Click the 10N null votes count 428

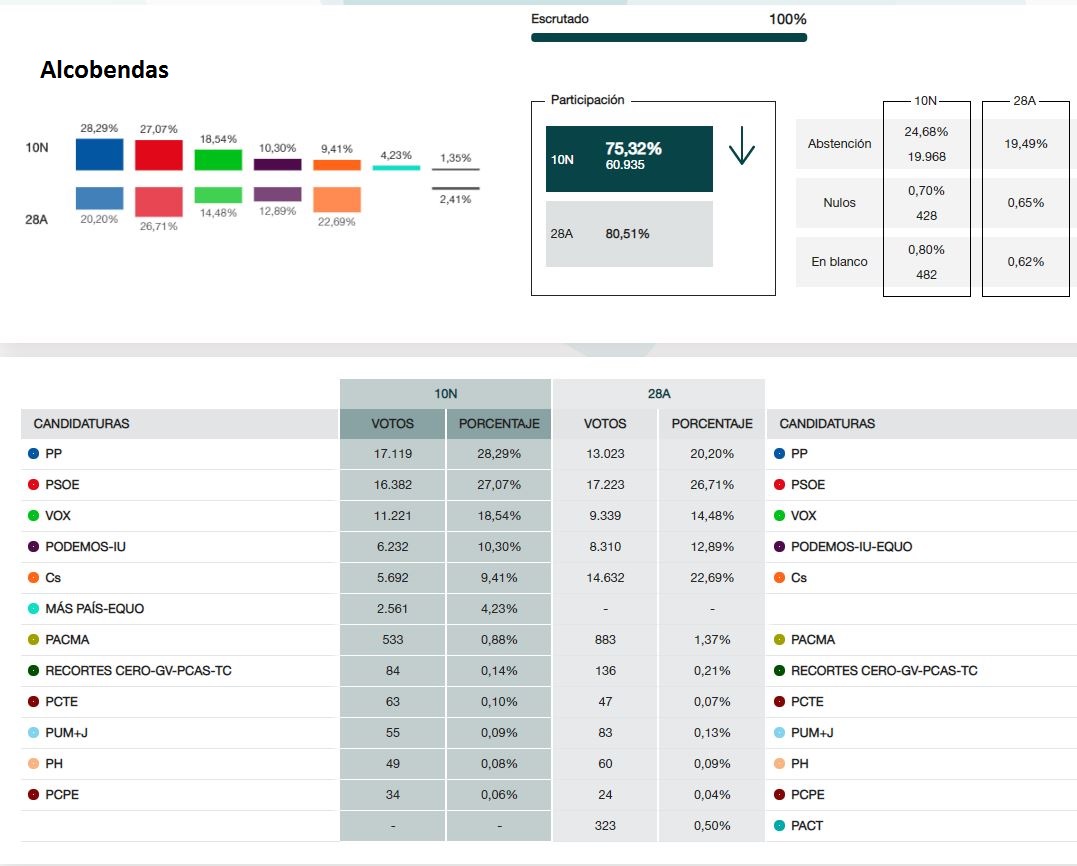[x=926, y=216]
